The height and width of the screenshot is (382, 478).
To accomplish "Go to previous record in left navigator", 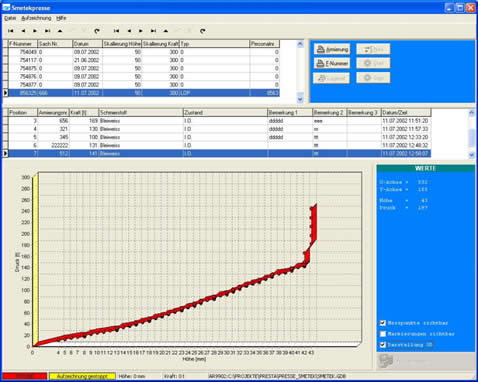I will 23,31.
